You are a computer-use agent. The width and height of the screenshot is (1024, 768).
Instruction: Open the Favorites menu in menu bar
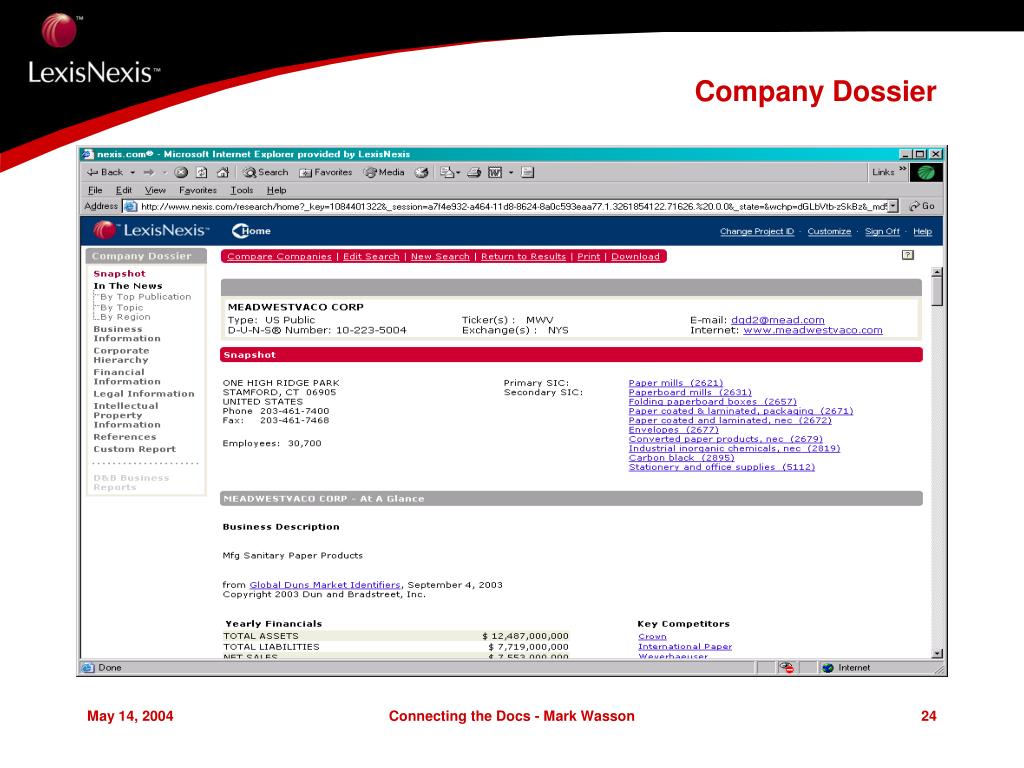click(197, 190)
